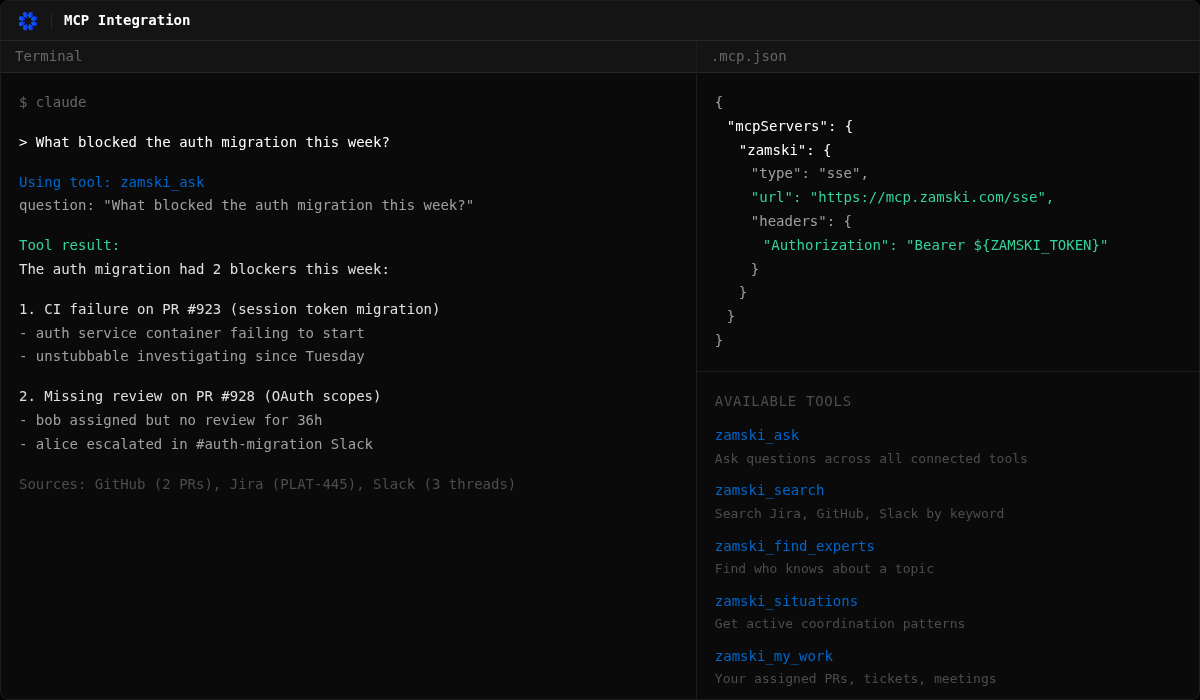Click 'alice escalated in #auth-migration Slack' line
This screenshot has width=1200, height=700.
click(x=196, y=444)
